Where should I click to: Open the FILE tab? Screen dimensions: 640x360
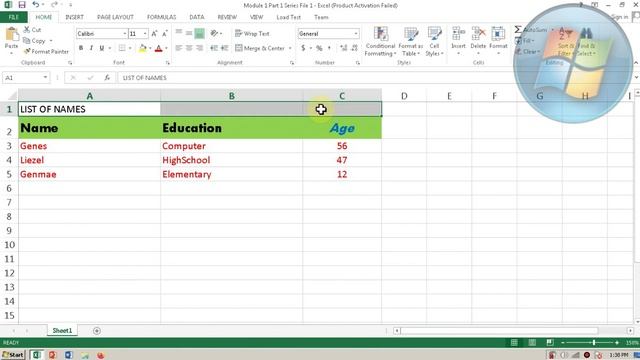(x=13, y=17)
